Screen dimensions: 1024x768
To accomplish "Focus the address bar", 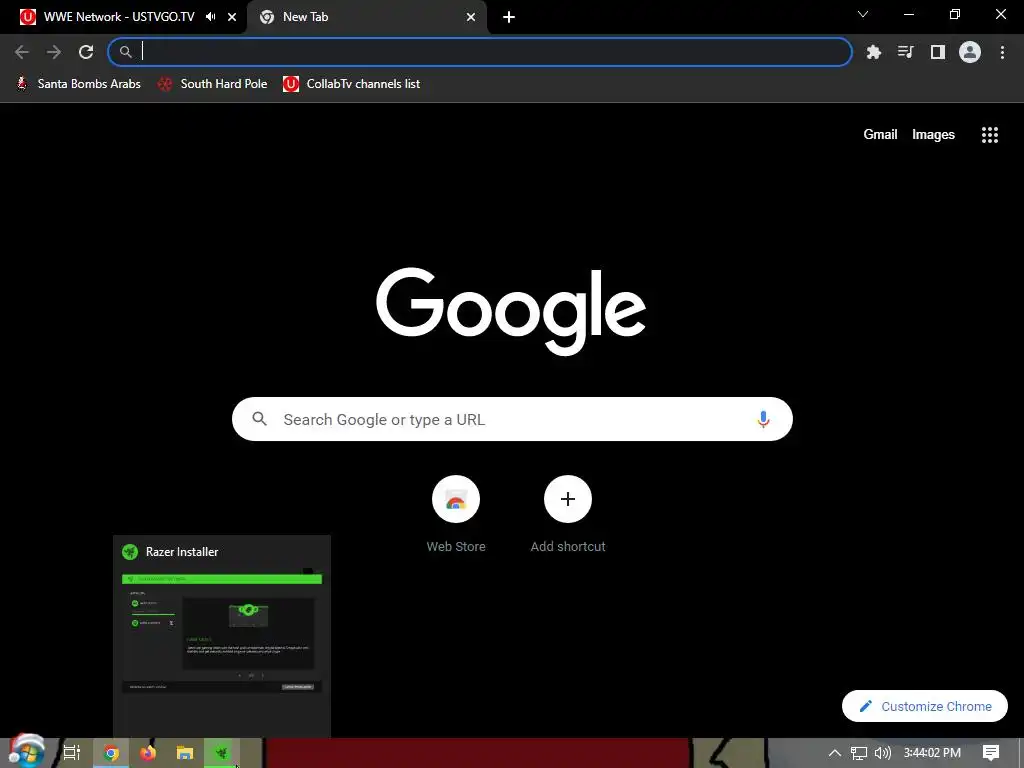I will point(480,52).
